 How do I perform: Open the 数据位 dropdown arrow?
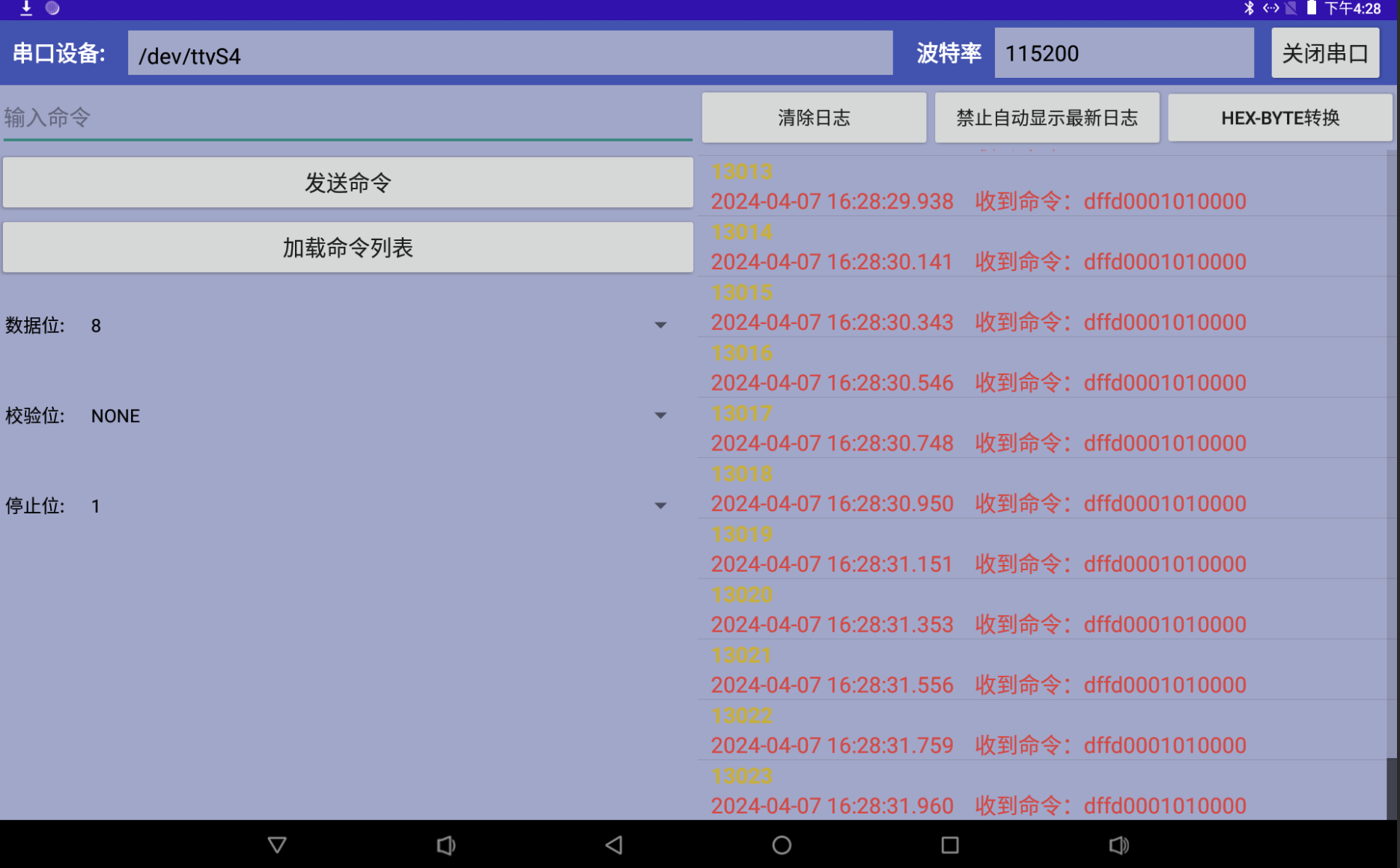[660, 325]
